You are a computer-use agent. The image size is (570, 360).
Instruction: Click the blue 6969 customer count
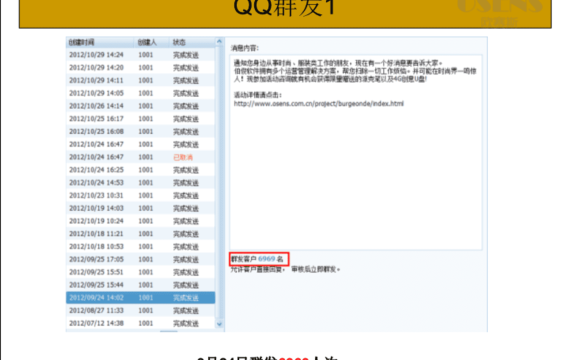click(266, 259)
